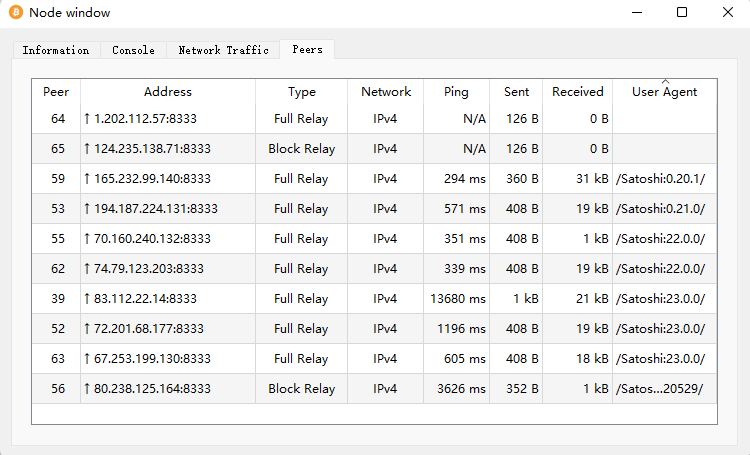Image resolution: width=750 pixels, height=455 pixels.
Task: Click the 352 B sent value
Action: [522, 389]
